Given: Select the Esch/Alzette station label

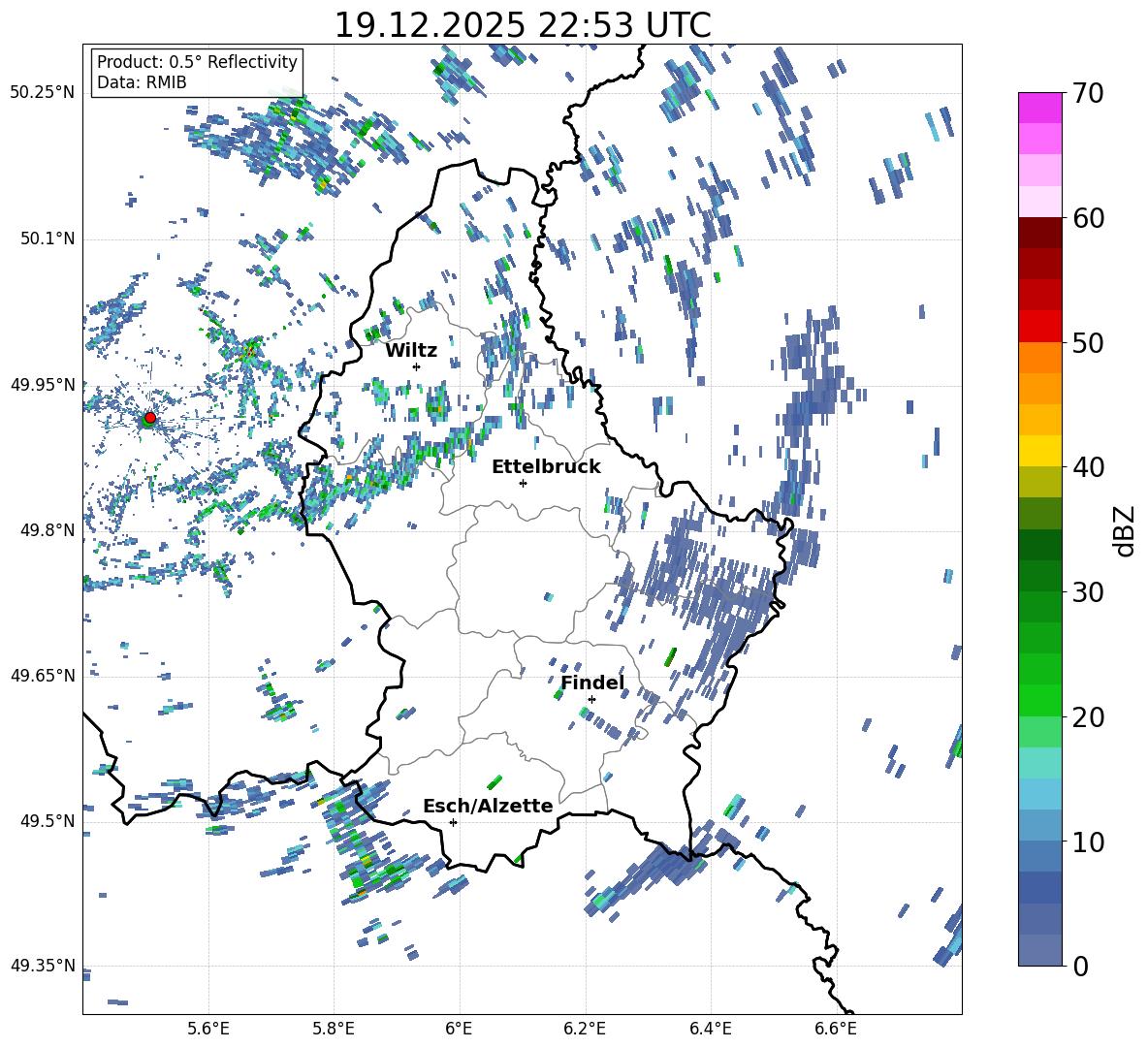Looking at the screenshot, I should coord(488,806).
